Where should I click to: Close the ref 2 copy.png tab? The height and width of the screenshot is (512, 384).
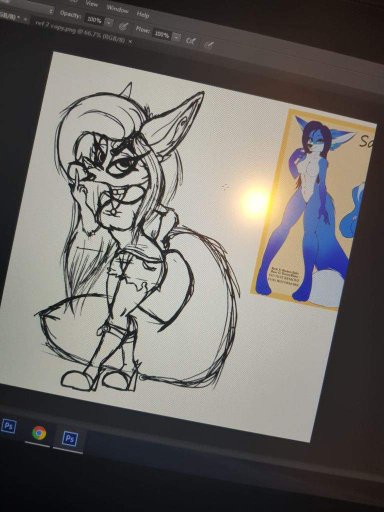pos(130,41)
